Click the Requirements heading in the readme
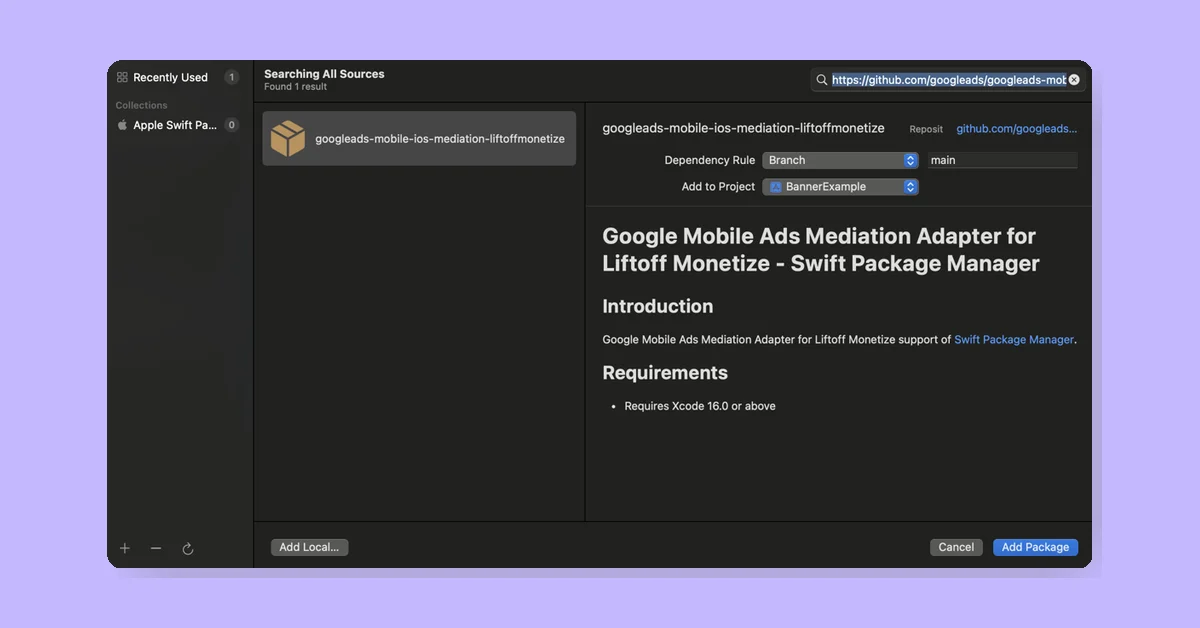This screenshot has width=1200, height=628. coord(665,373)
